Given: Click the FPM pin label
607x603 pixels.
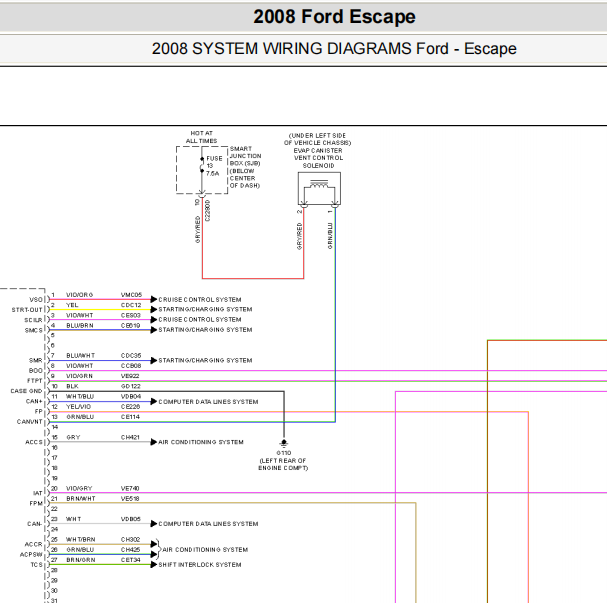Looking at the screenshot, I should point(36,504).
